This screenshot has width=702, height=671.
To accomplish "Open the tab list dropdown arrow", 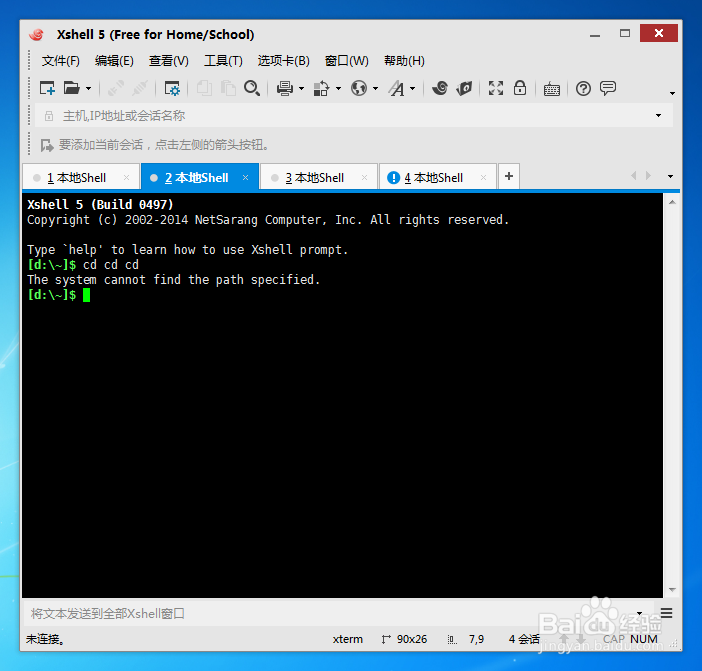I will [x=670, y=176].
